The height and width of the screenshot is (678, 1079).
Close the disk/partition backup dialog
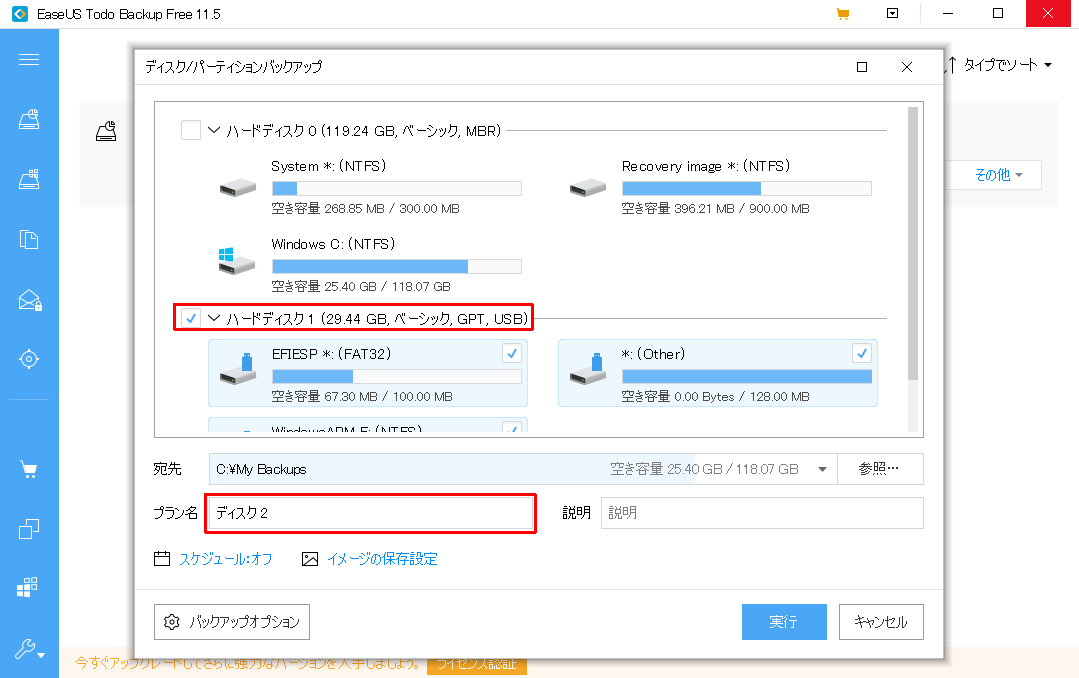pyautogui.click(x=907, y=67)
